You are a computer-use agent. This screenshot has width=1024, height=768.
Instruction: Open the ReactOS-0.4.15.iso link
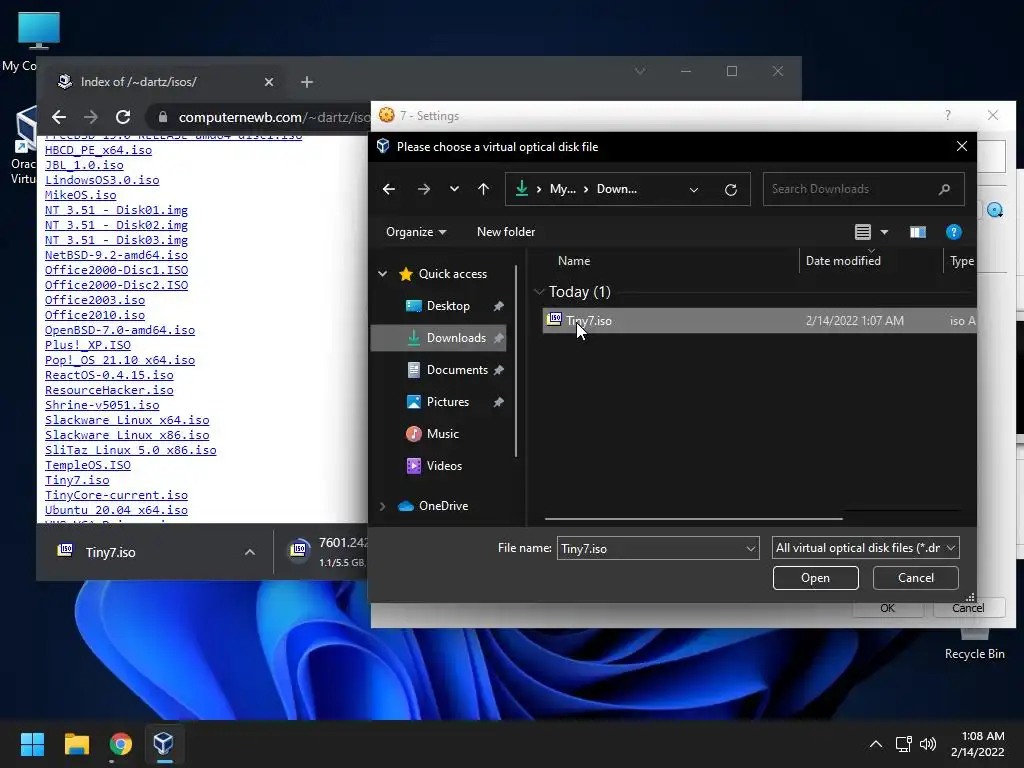109,376
